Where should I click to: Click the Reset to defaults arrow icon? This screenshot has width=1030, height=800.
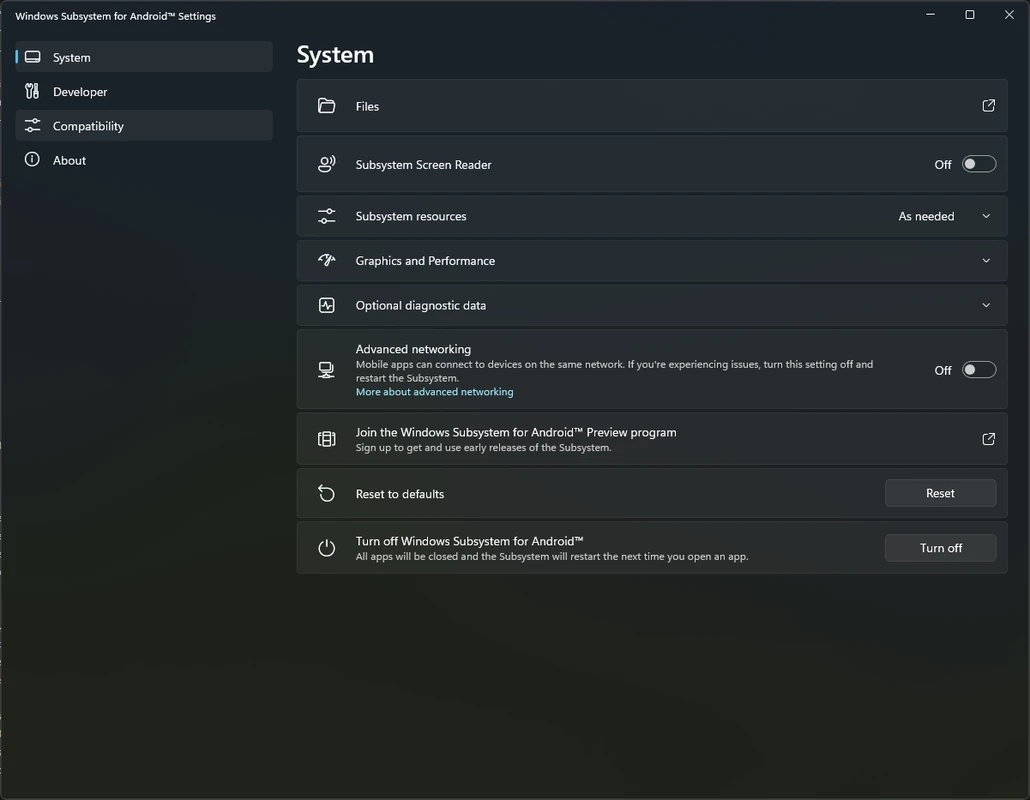[x=326, y=494]
